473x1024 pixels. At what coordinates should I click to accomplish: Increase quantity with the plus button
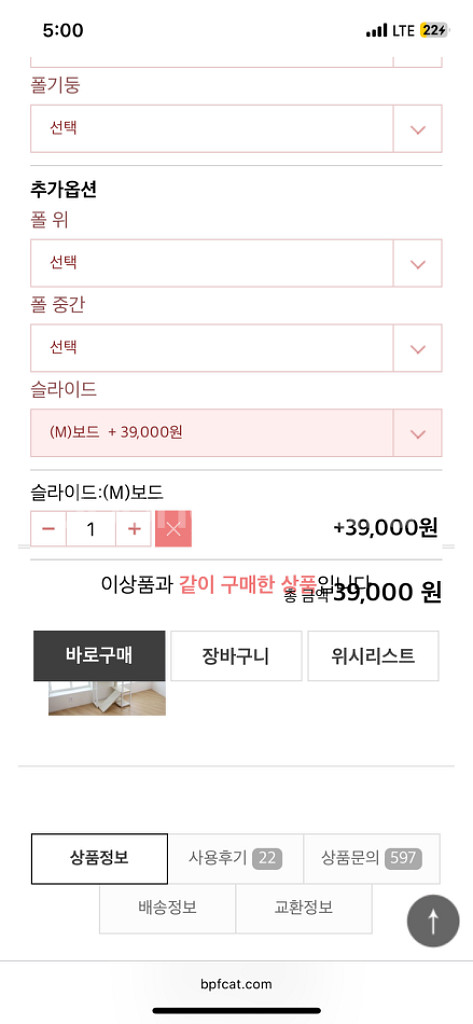(x=134, y=528)
